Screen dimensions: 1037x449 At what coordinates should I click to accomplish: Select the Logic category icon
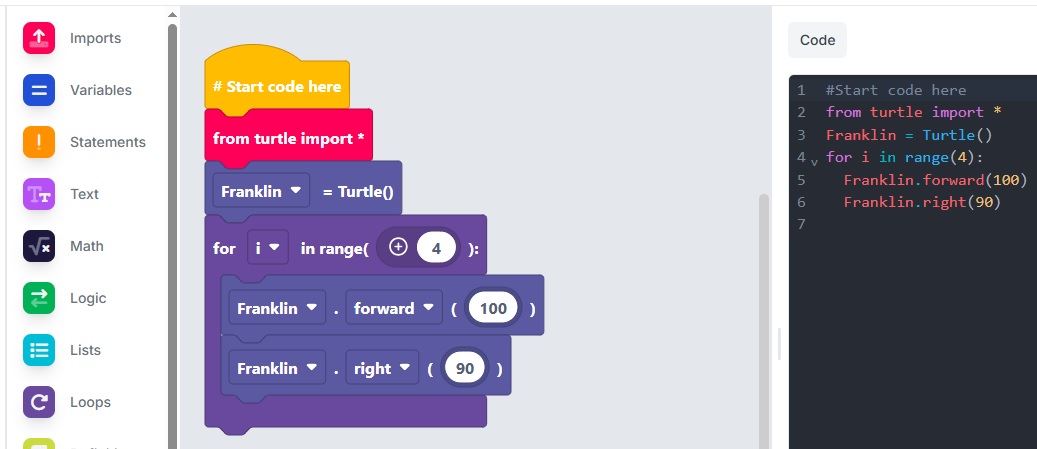[39, 298]
